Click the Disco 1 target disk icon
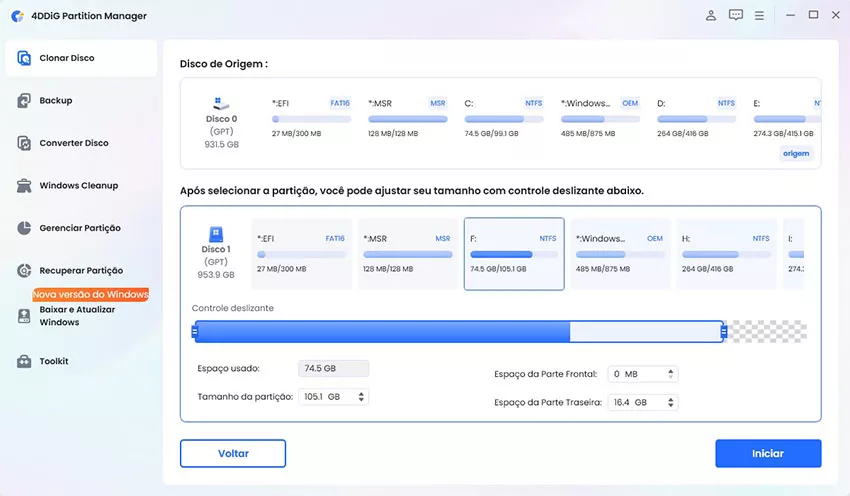This screenshot has height=496, width=850. pyautogui.click(x=216, y=234)
